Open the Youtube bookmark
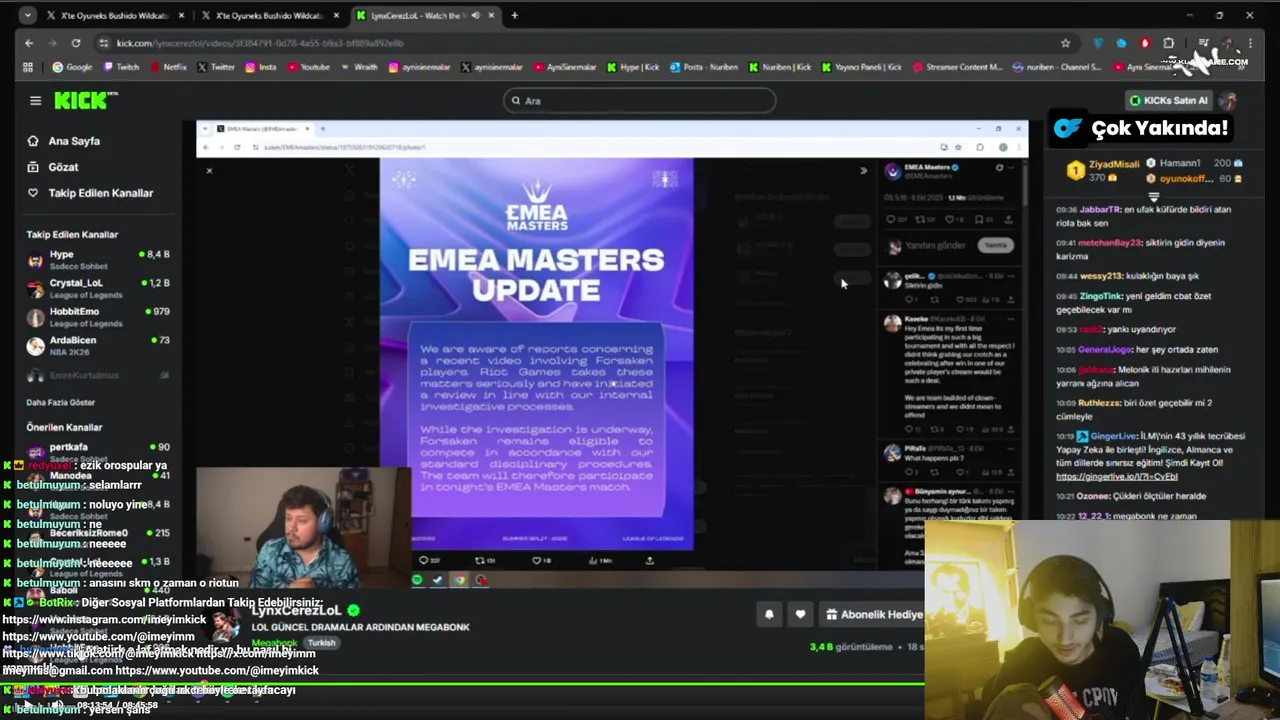The height and width of the screenshot is (720, 1280). tap(308, 67)
